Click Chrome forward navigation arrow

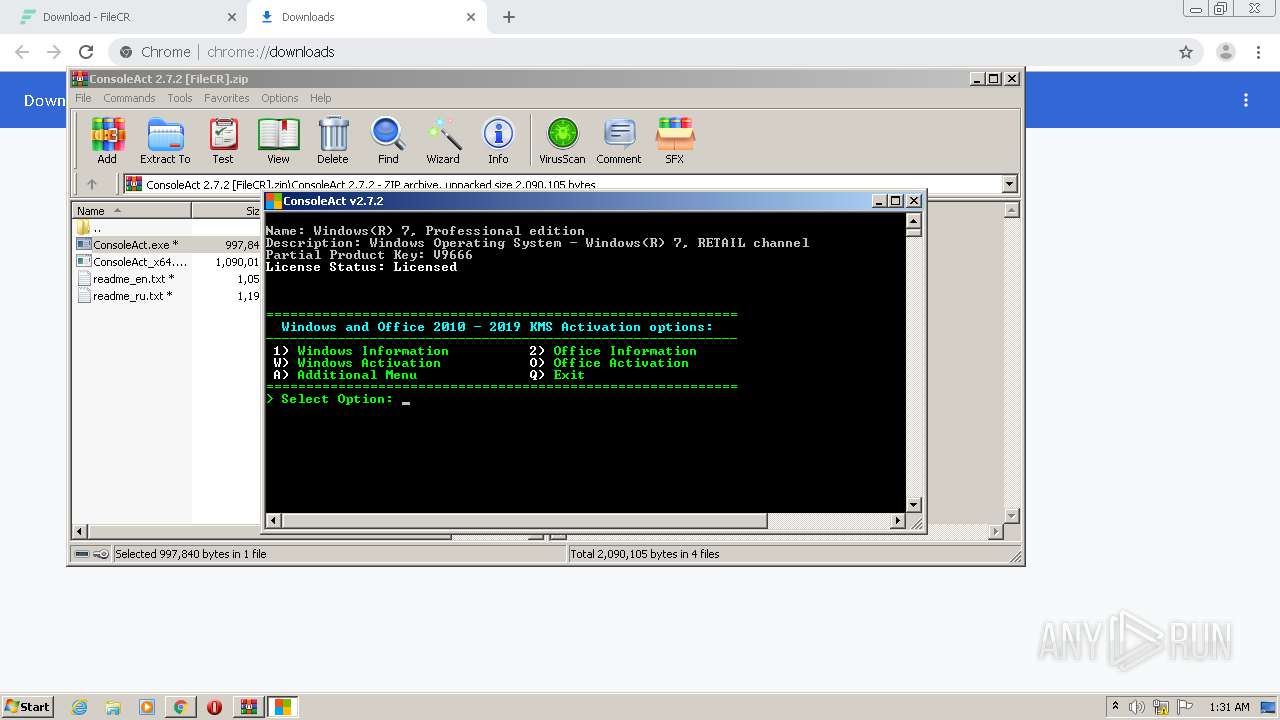54,52
